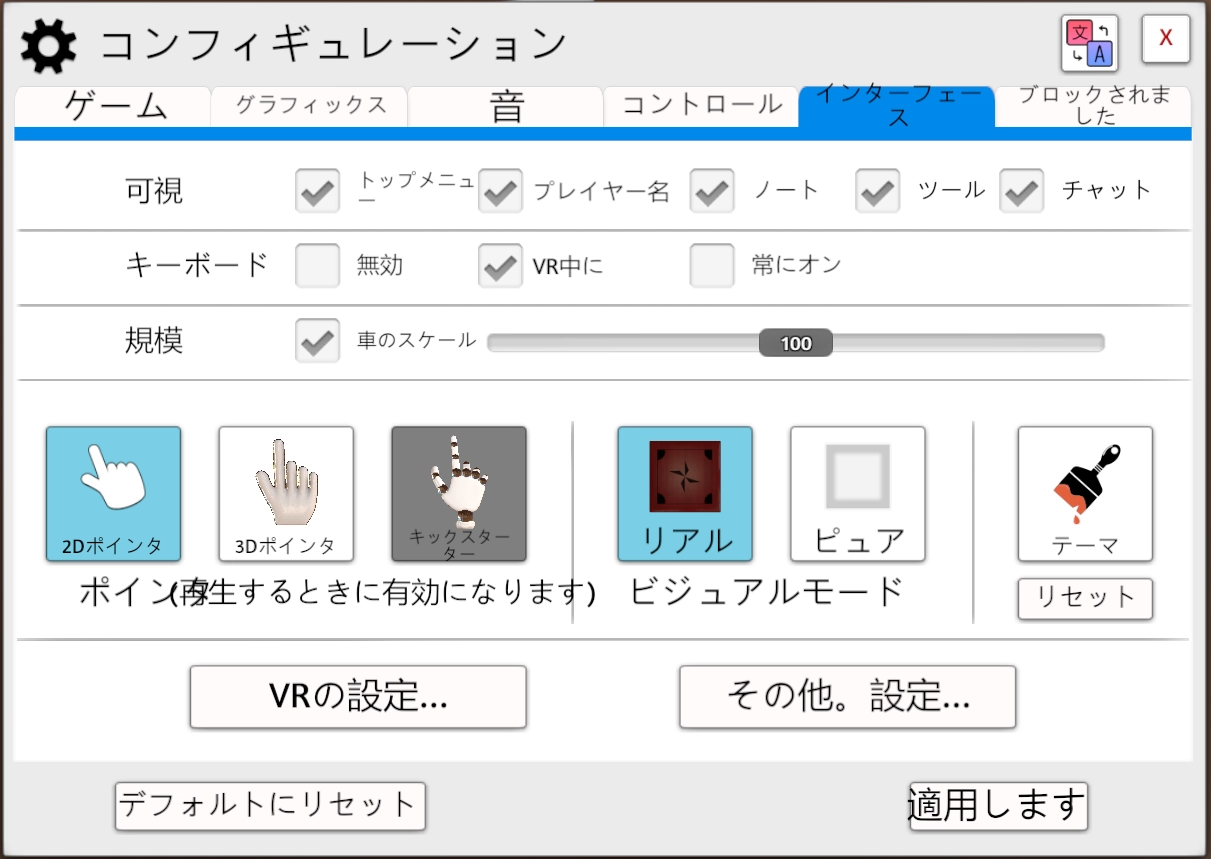Click the language translation icon

point(1089,45)
